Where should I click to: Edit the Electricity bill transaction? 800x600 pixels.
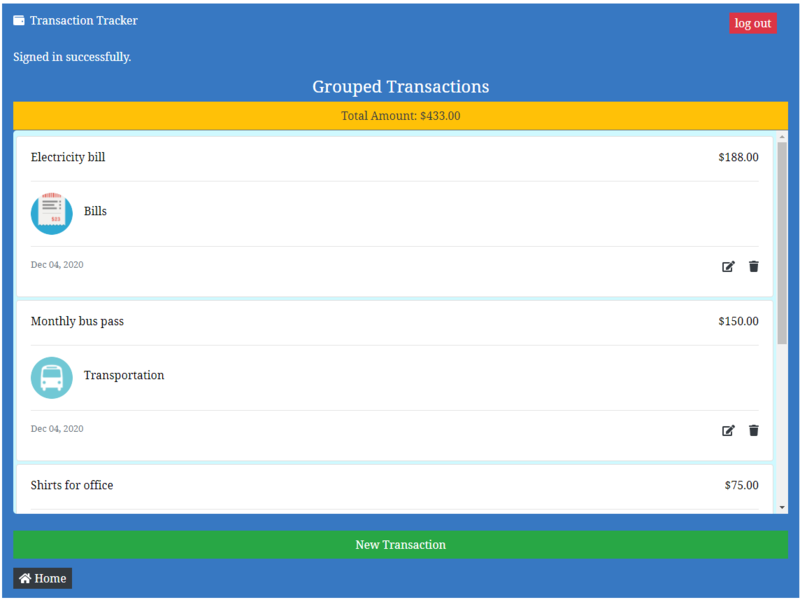click(x=728, y=266)
